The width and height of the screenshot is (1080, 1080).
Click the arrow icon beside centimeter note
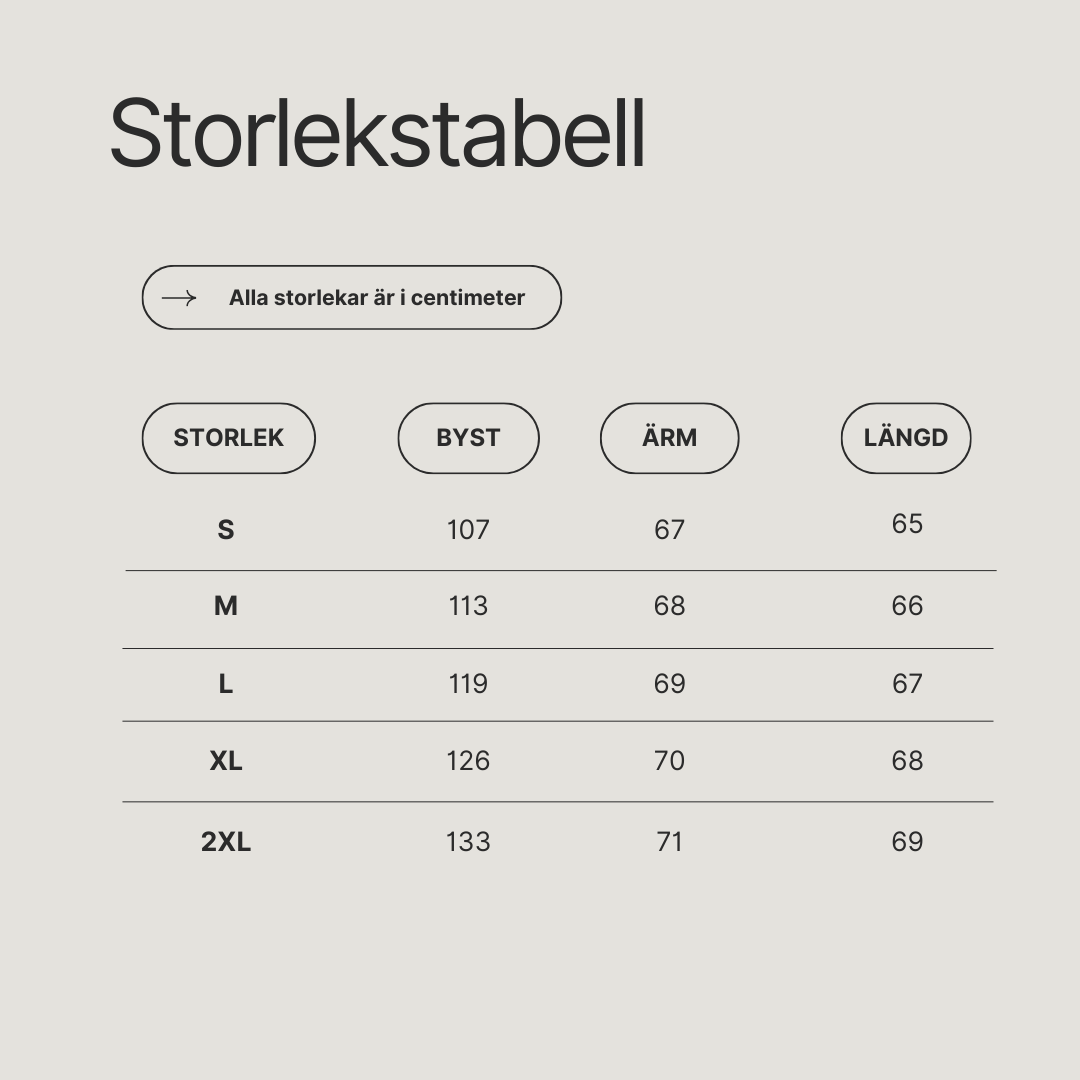coord(179,298)
